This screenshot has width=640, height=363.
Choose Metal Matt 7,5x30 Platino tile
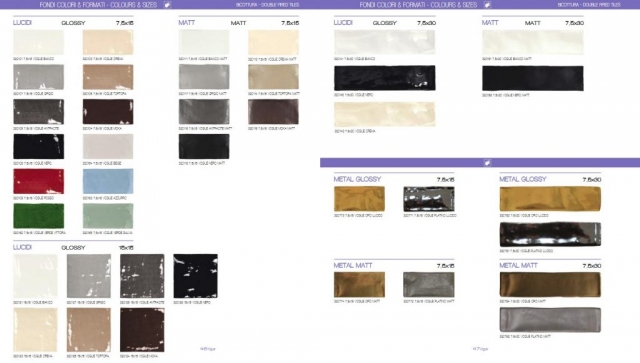point(550,320)
